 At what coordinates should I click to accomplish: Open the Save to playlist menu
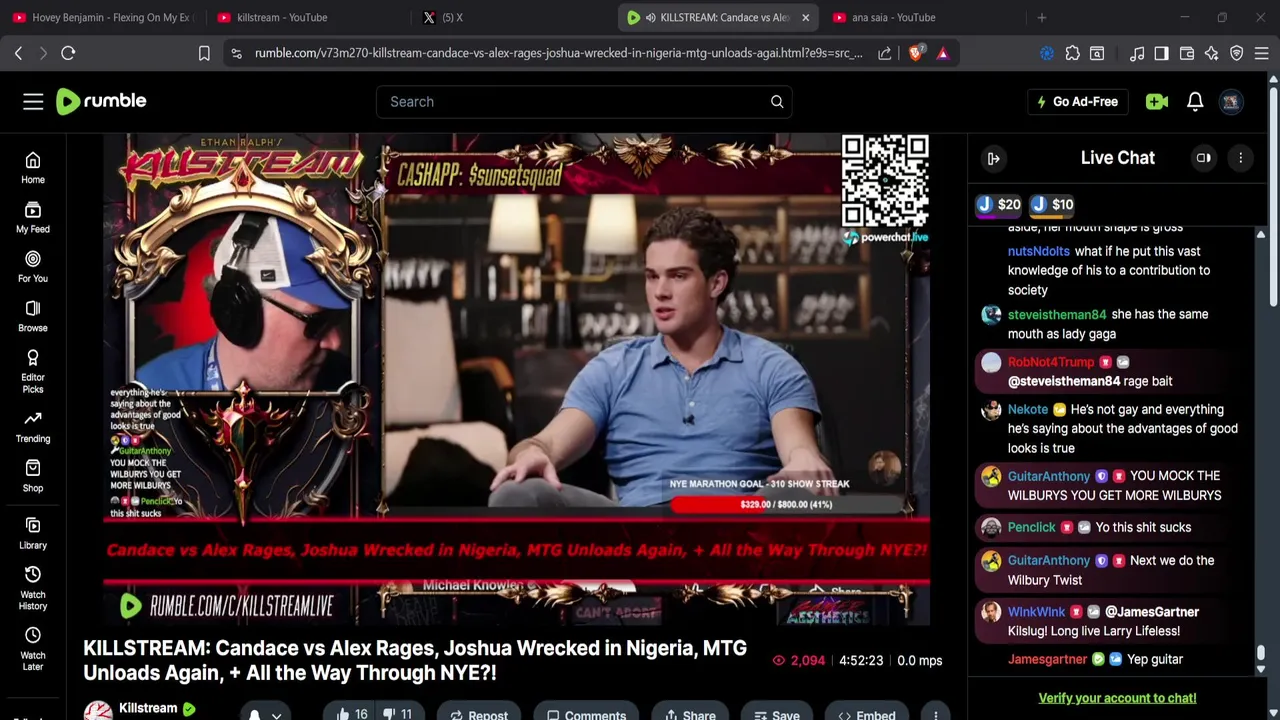coord(776,714)
